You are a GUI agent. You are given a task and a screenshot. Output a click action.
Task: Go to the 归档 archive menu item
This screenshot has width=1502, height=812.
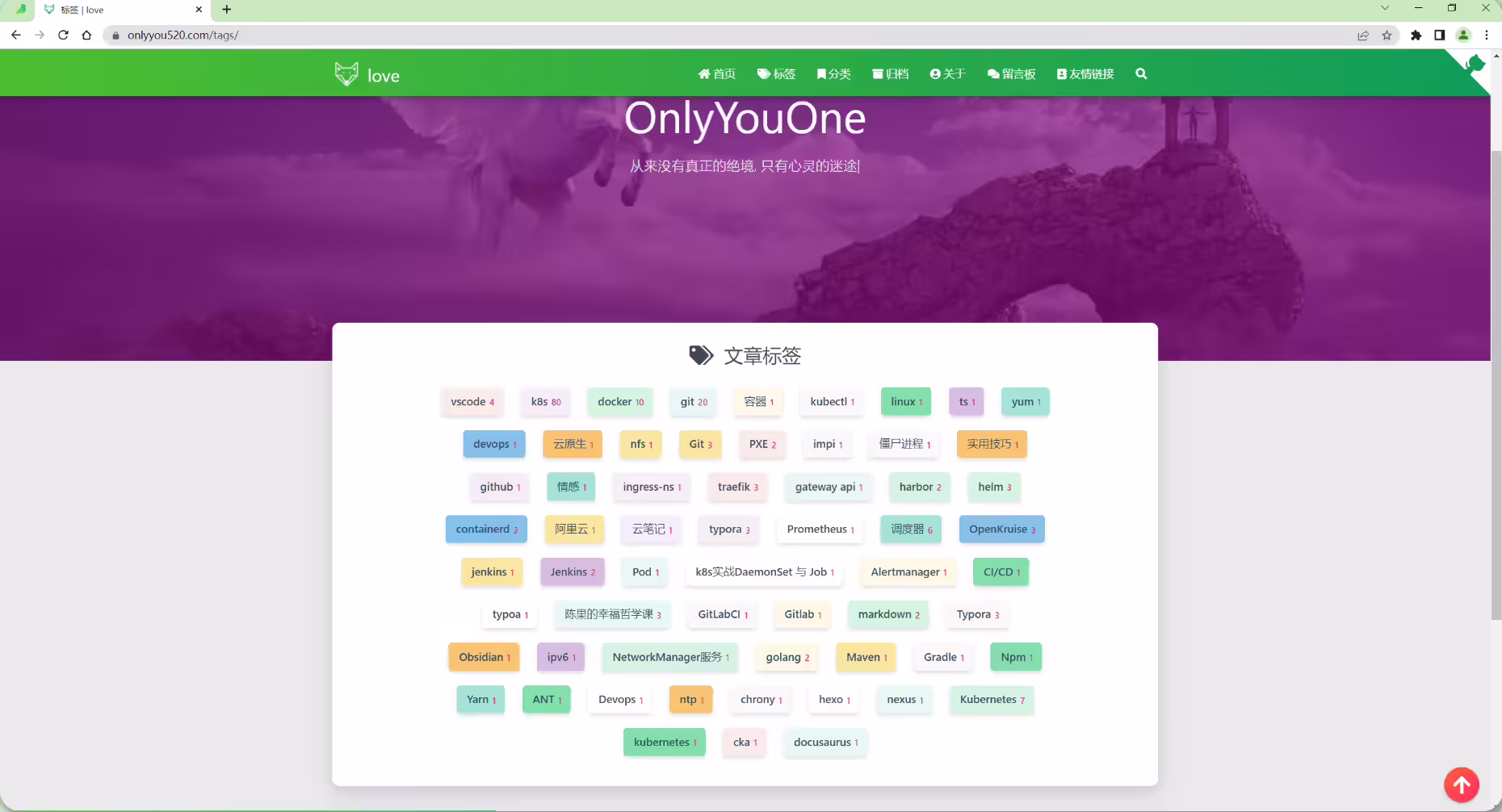pos(890,73)
